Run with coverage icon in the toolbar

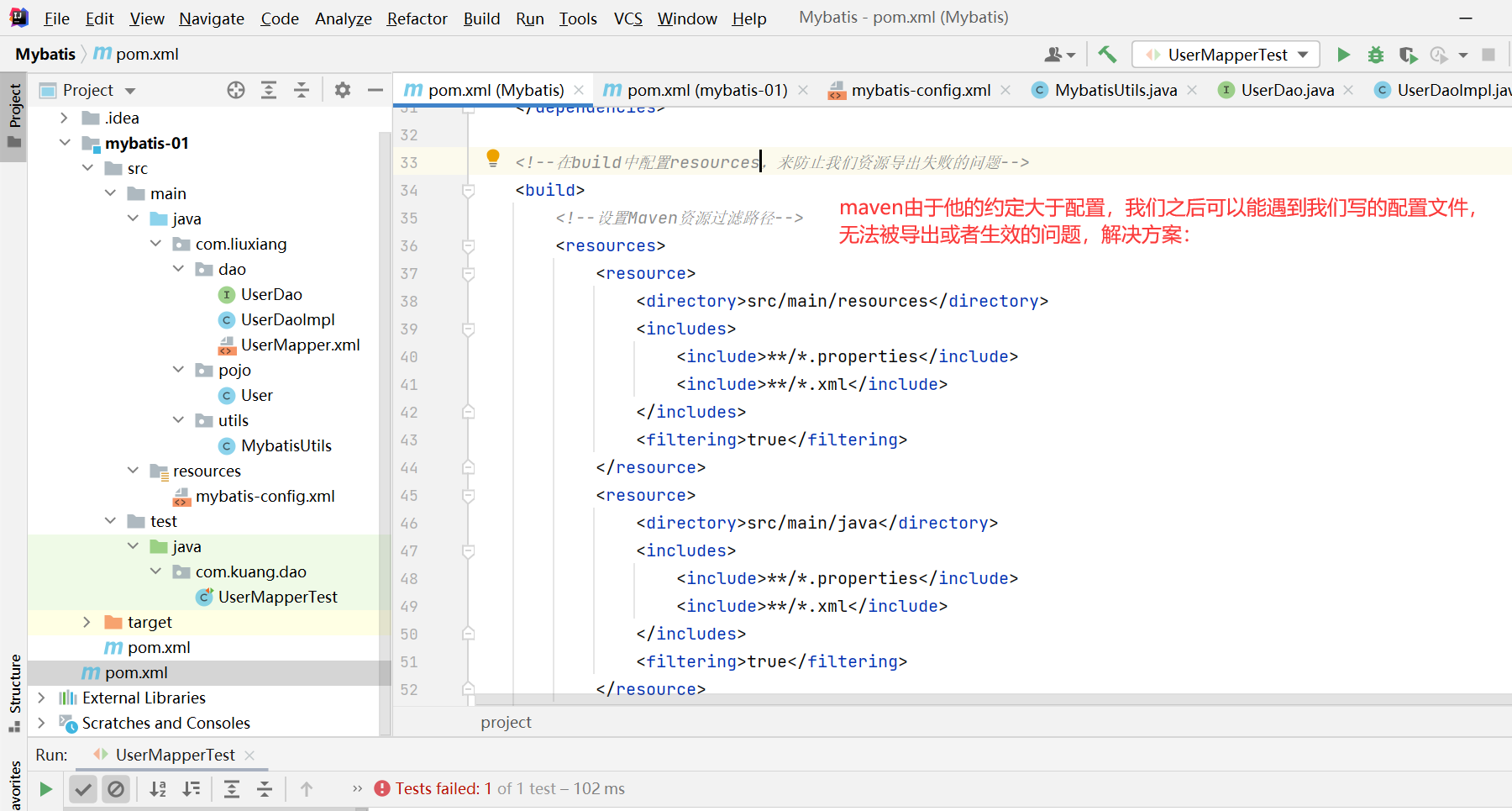pyautogui.click(x=1408, y=55)
